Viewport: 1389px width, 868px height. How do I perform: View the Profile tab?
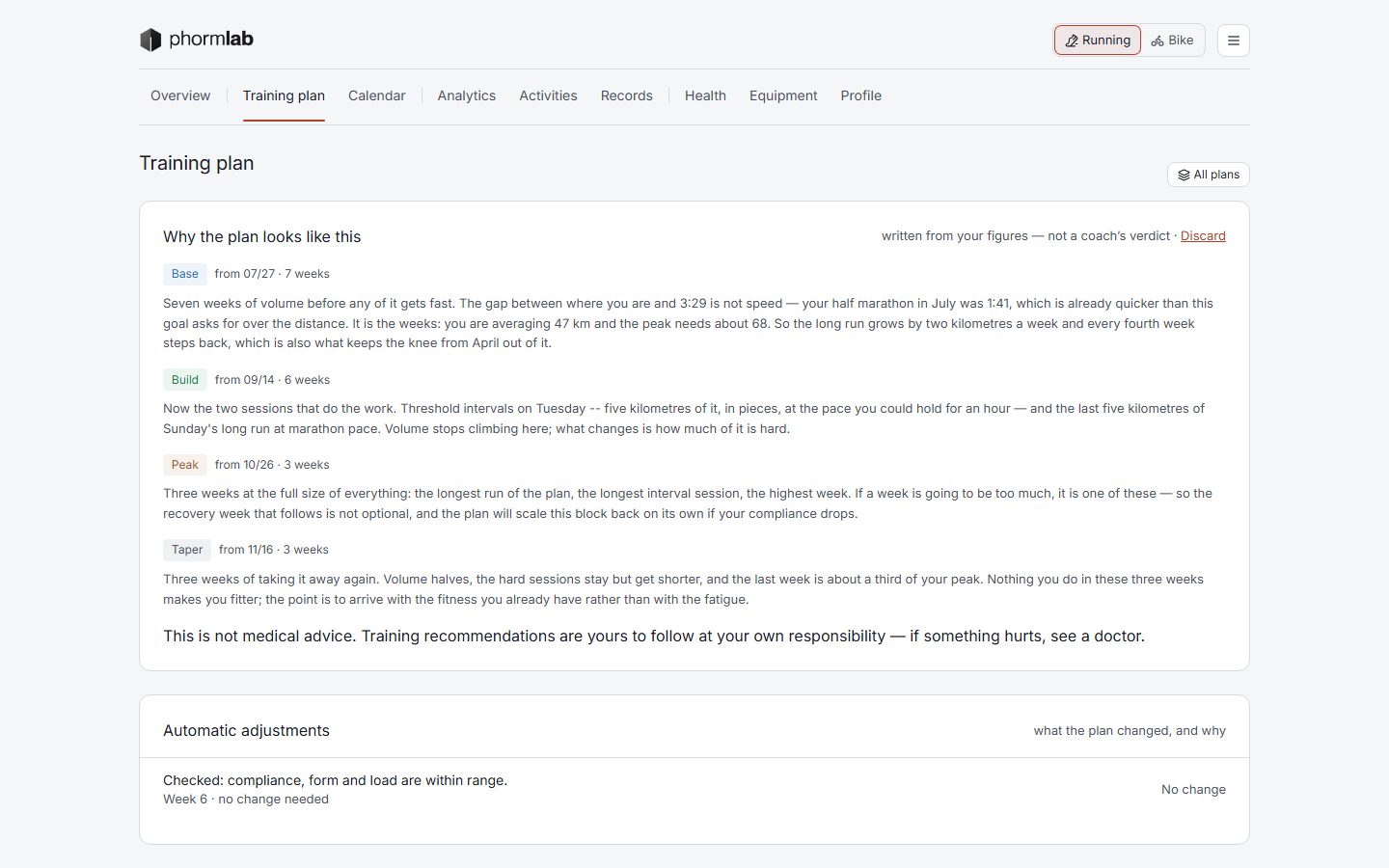(861, 95)
